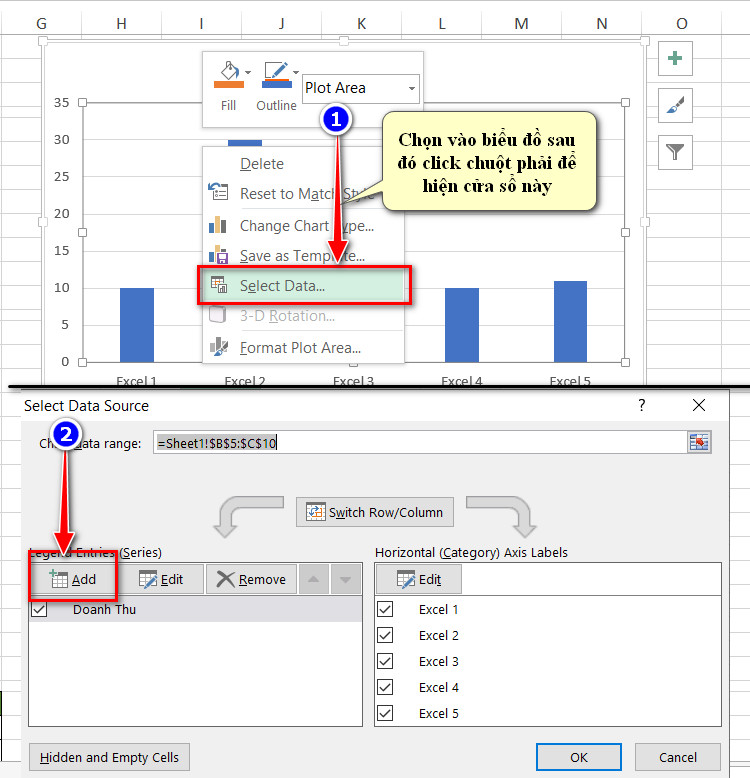
Task: Choose Save as Template menu entry
Action: click(303, 256)
